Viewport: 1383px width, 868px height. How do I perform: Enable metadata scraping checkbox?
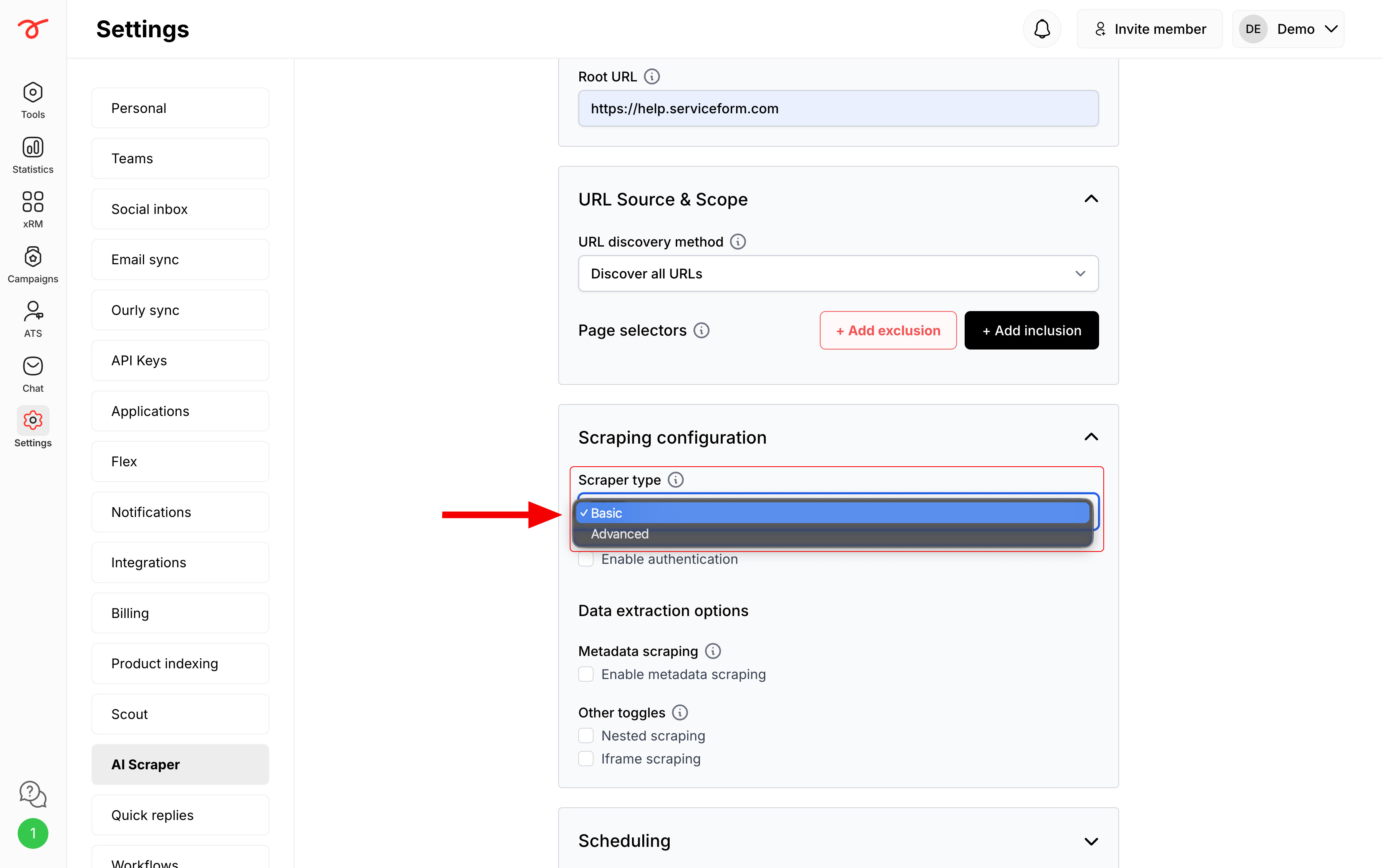coord(585,674)
